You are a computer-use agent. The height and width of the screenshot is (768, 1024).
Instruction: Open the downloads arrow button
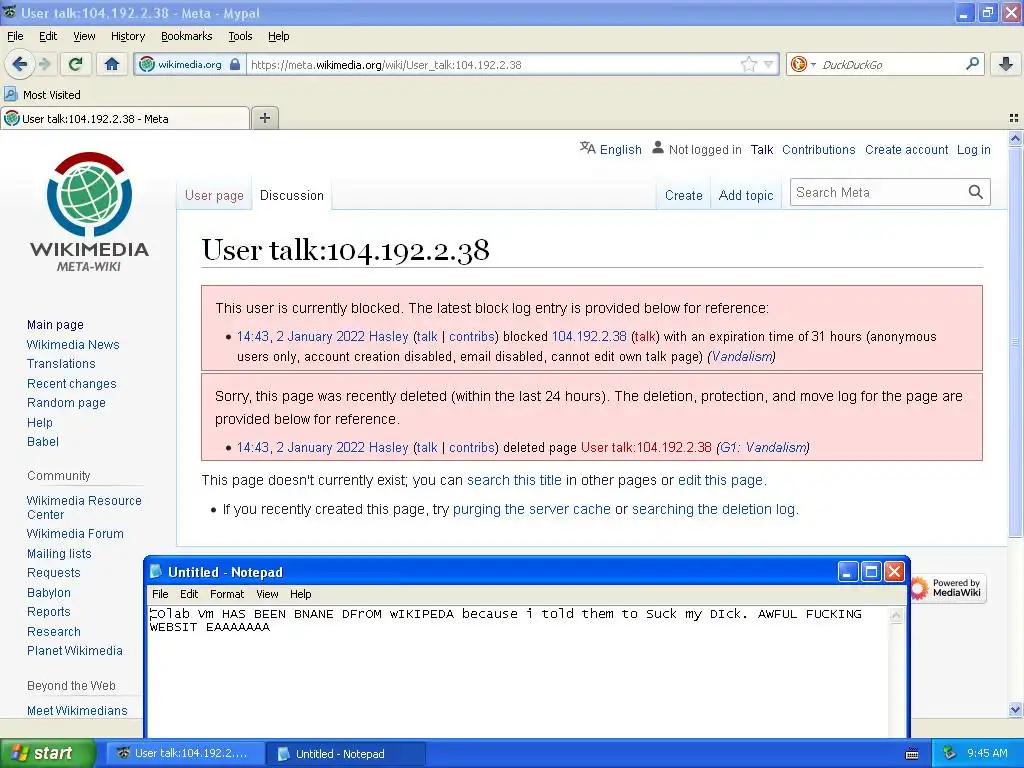pyautogui.click(x=1006, y=64)
